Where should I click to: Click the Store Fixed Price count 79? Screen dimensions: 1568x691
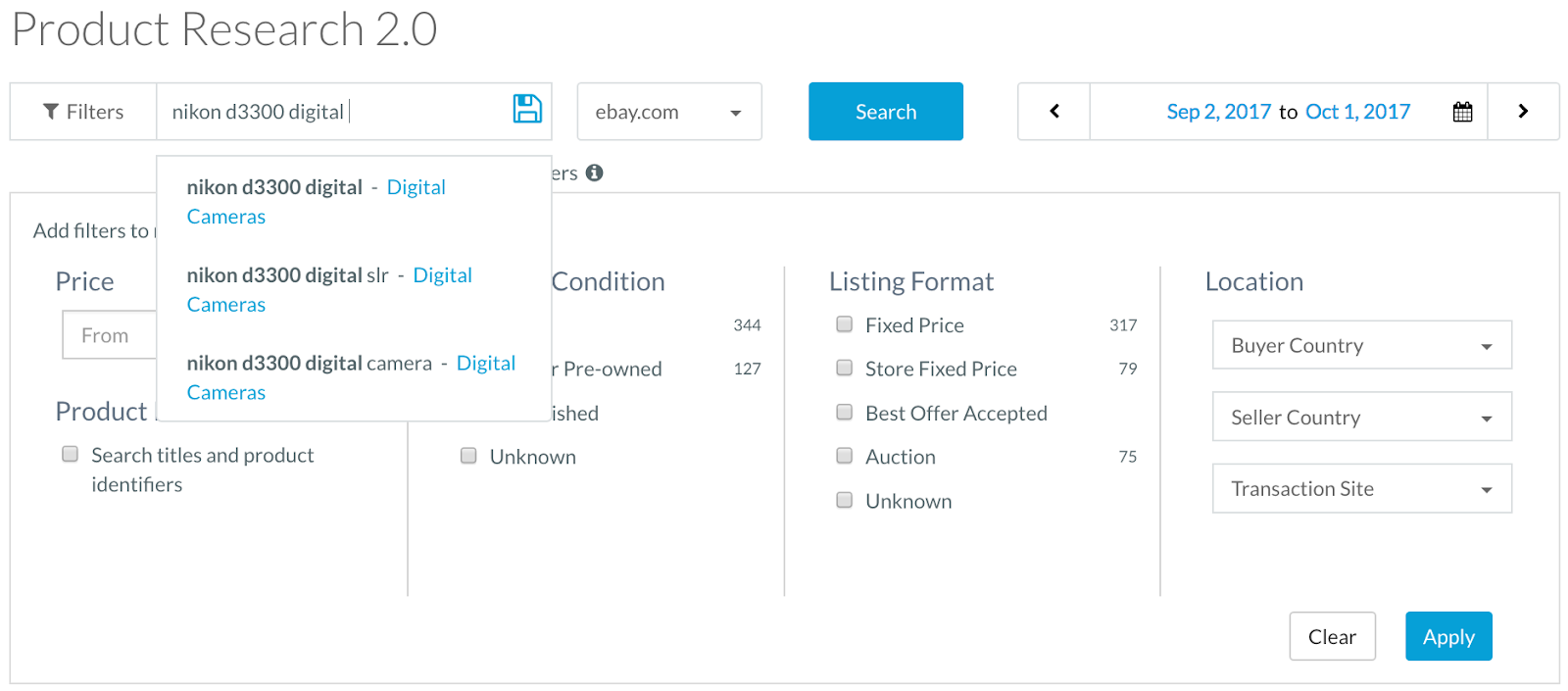pyautogui.click(x=1128, y=369)
